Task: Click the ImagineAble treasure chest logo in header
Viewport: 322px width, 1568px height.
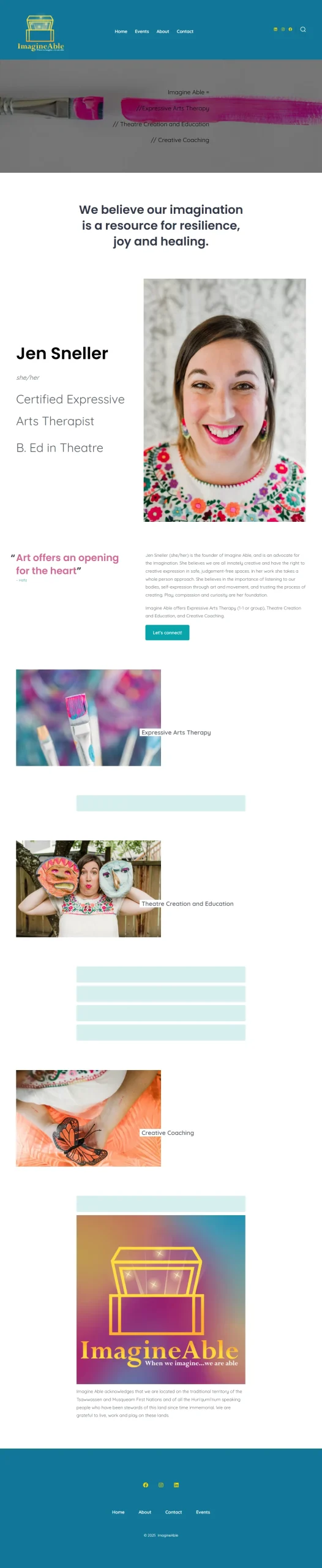Action: 40,33
